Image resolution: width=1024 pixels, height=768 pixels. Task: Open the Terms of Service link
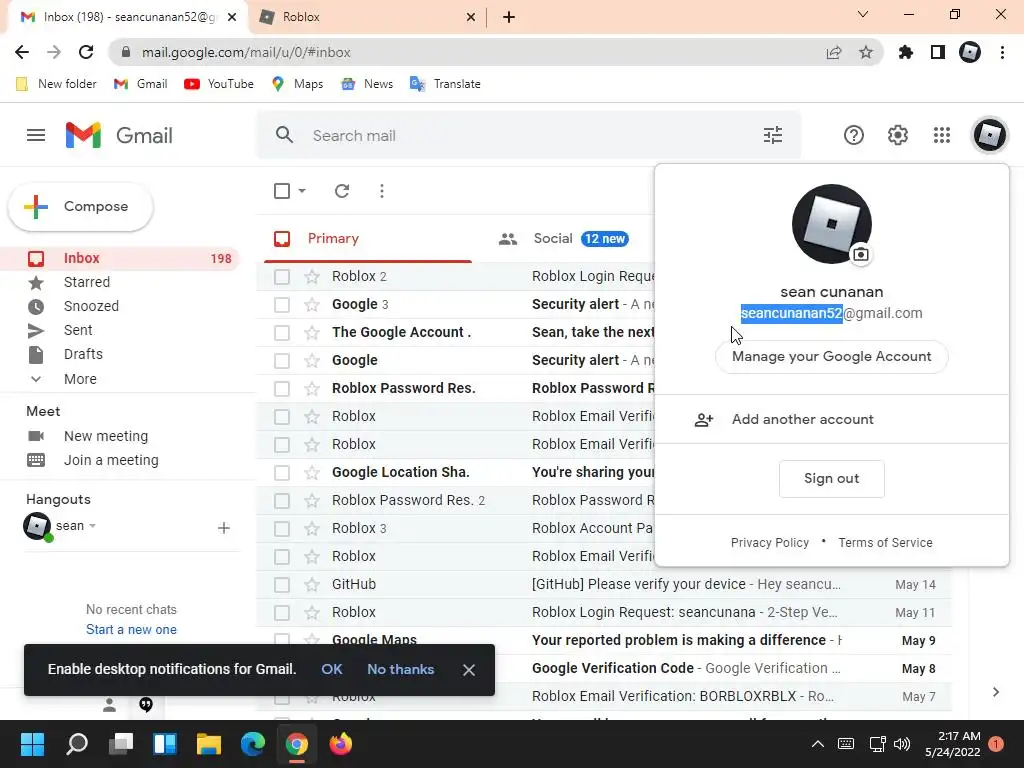pyautogui.click(x=885, y=543)
